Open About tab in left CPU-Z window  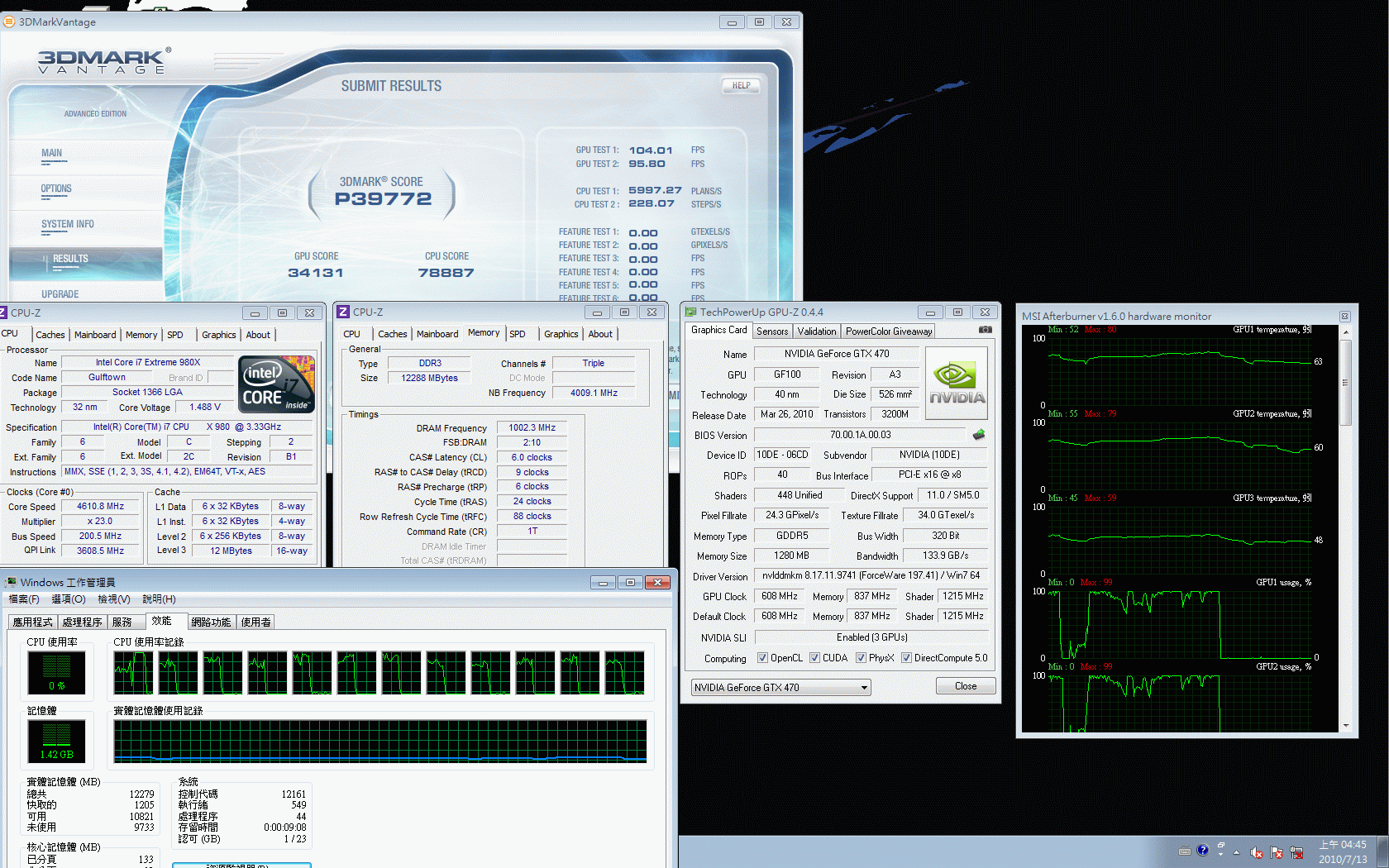click(258, 335)
